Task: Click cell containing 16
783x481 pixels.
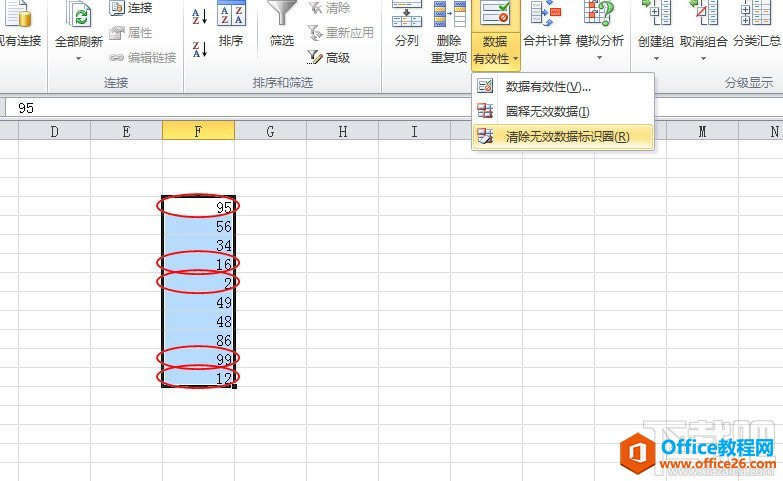Action: (198, 264)
